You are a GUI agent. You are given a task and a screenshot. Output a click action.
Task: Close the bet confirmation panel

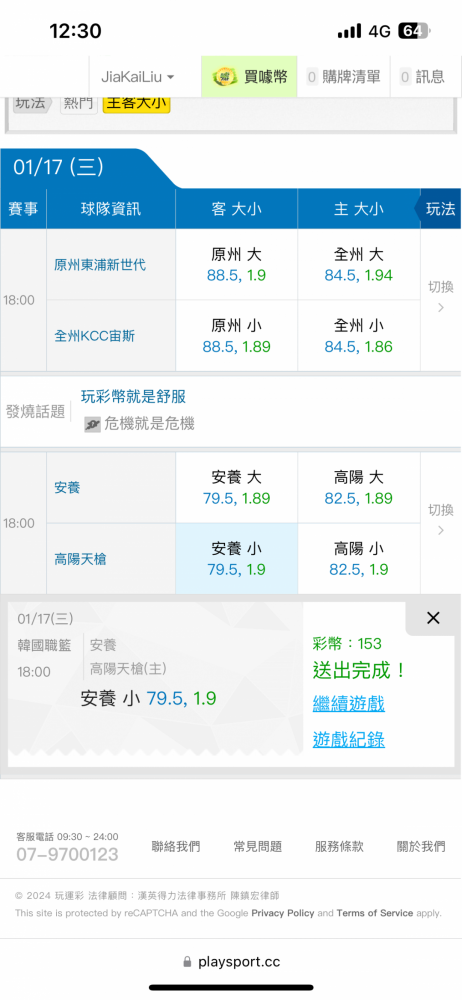click(x=433, y=617)
